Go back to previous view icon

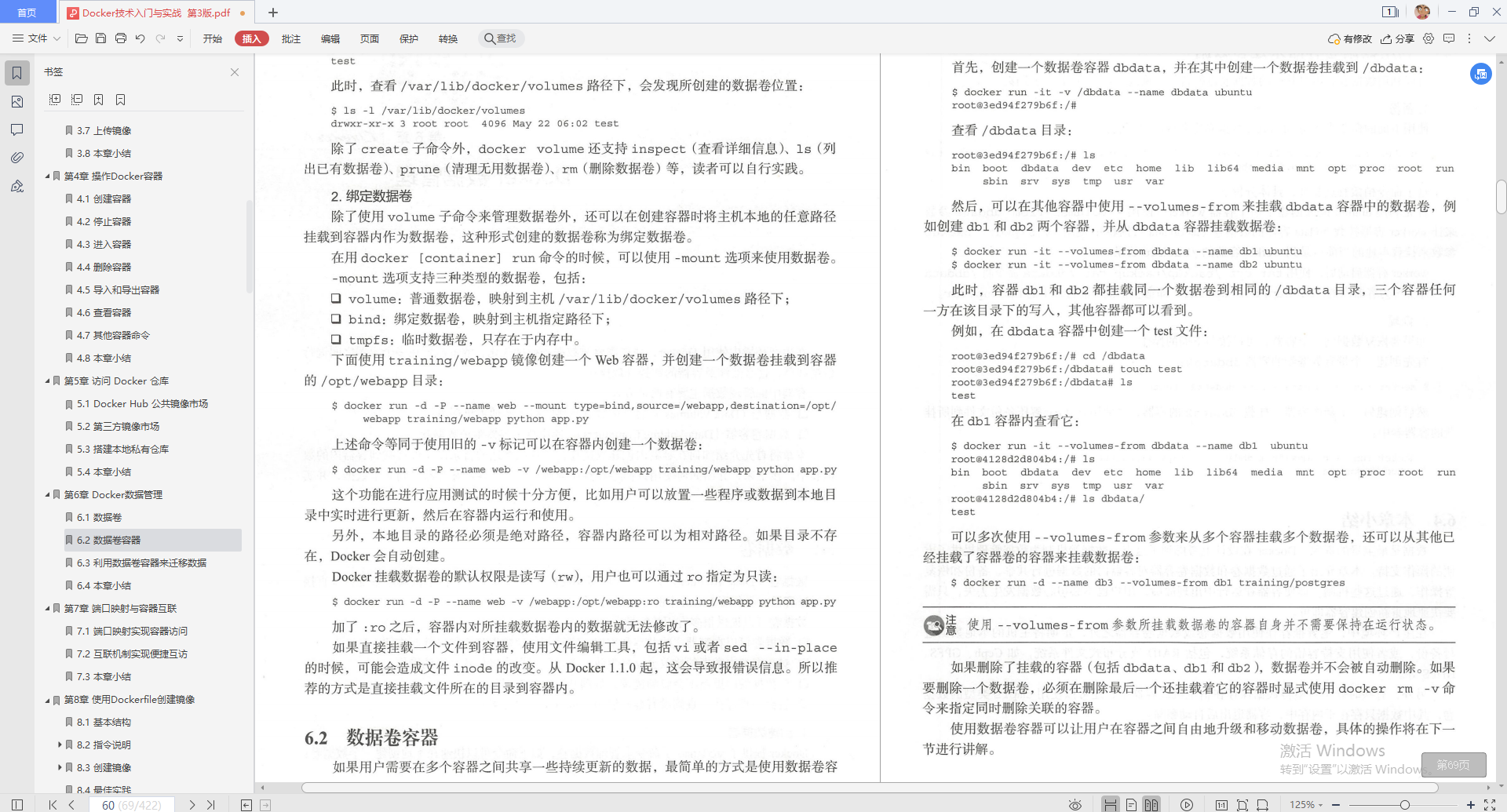(246, 805)
